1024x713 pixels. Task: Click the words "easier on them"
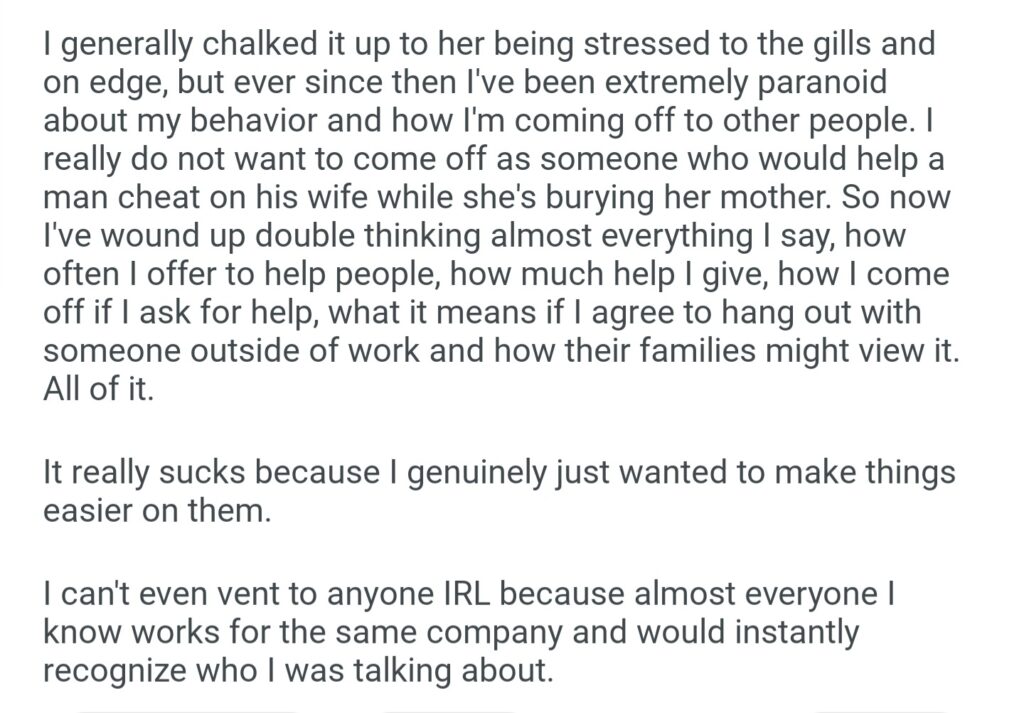click(157, 510)
